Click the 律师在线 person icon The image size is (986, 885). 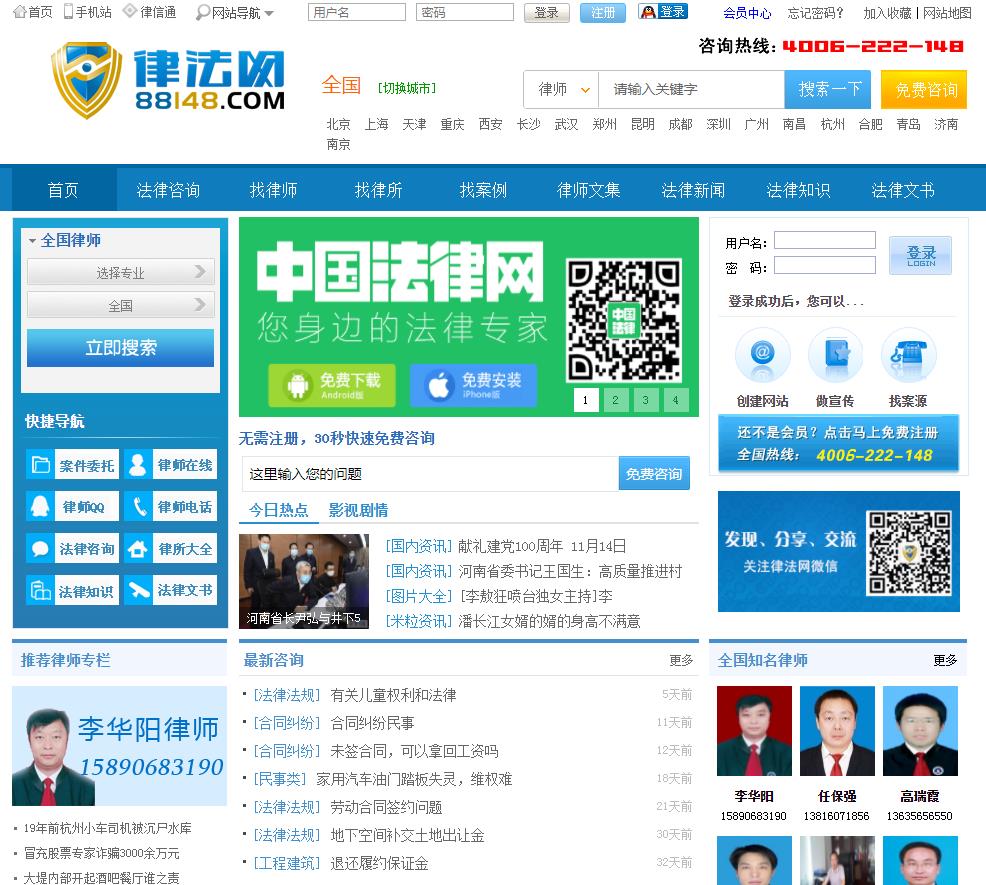point(138,465)
